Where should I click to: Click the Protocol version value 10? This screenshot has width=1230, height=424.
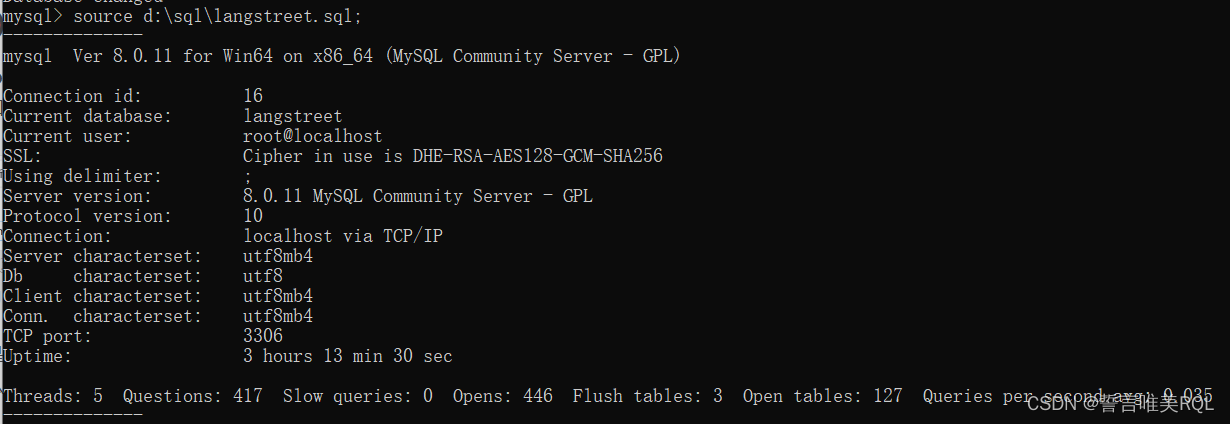(x=253, y=216)
